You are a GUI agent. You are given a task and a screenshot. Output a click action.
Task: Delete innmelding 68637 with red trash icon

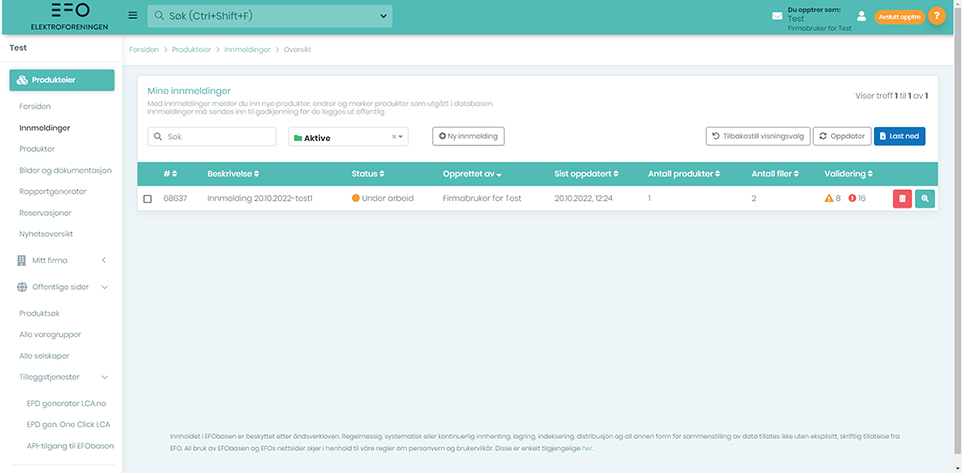click(902, 199)
